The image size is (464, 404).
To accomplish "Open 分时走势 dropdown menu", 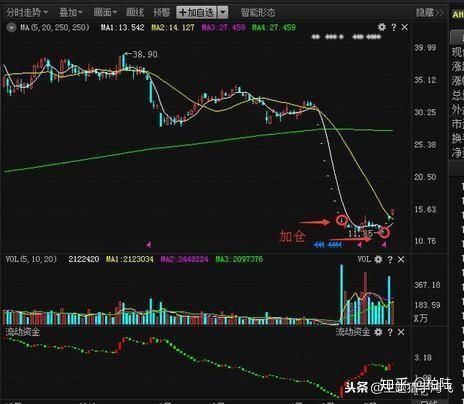I will tap(27, 13).
